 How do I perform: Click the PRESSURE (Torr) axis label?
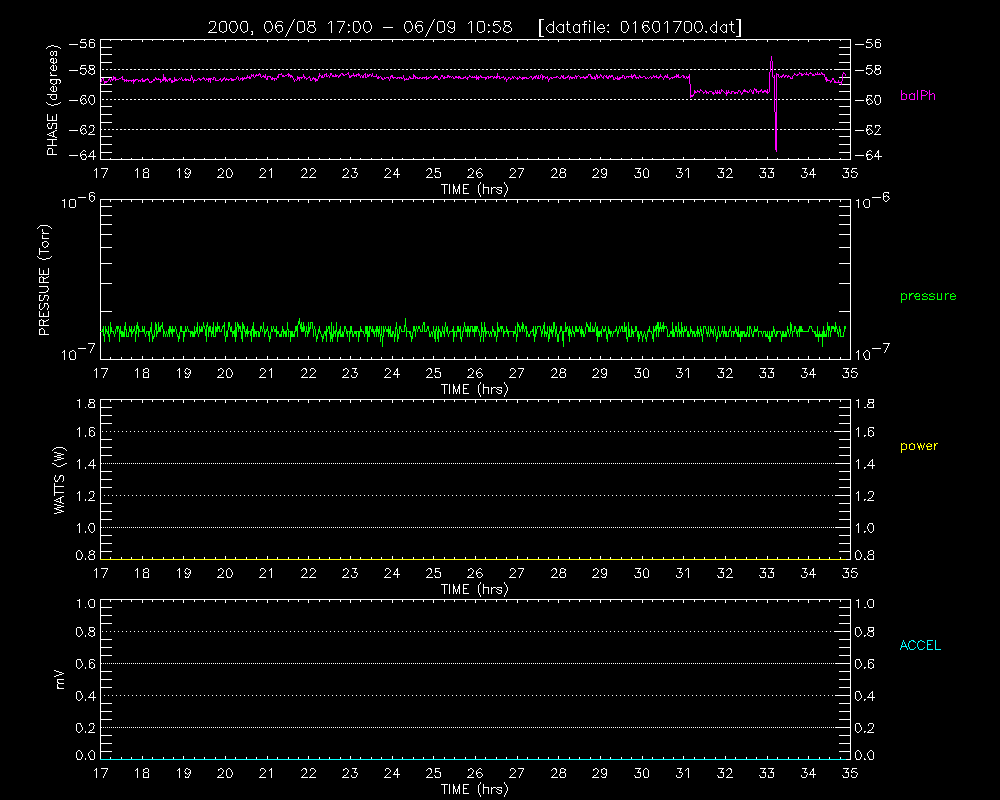44,280
